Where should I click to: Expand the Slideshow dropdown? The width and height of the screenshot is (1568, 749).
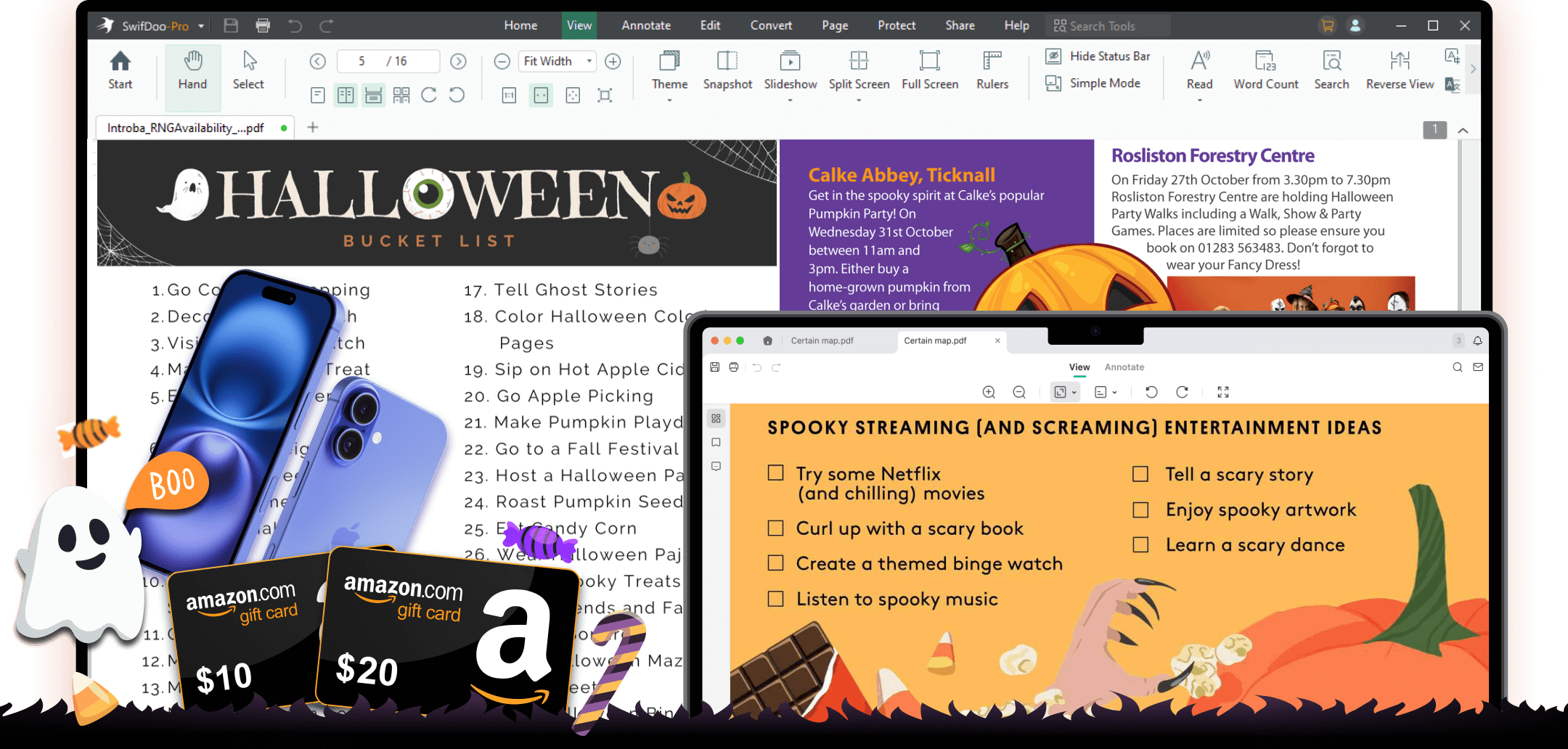[790, 100]
